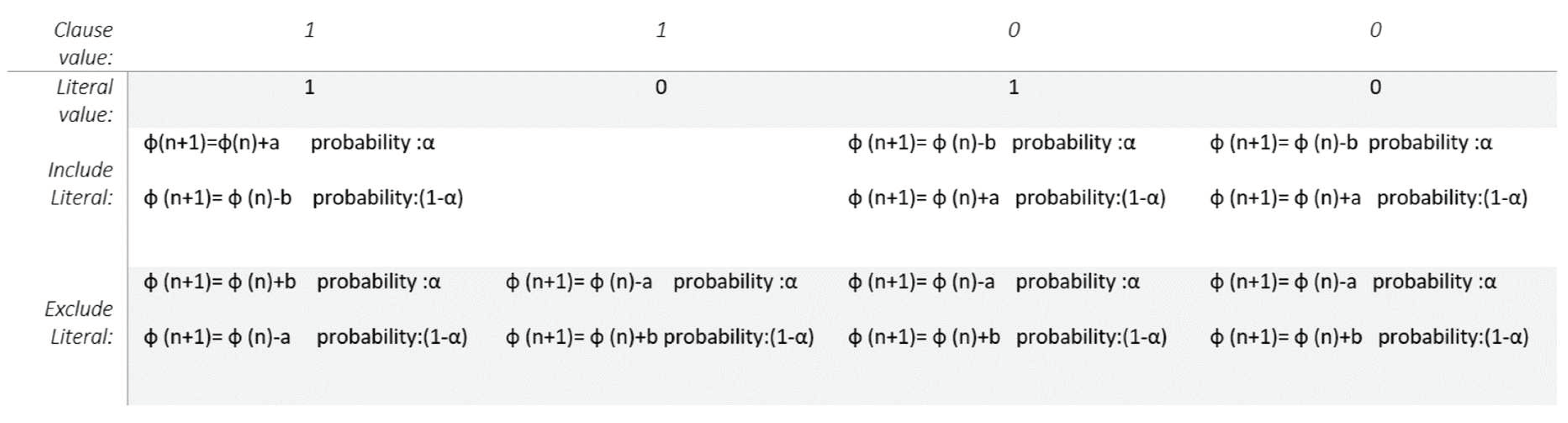Screen dimensions: 1568x423
Task: Select Literal value '0' under Clause value 1
Action: (661, 87)
